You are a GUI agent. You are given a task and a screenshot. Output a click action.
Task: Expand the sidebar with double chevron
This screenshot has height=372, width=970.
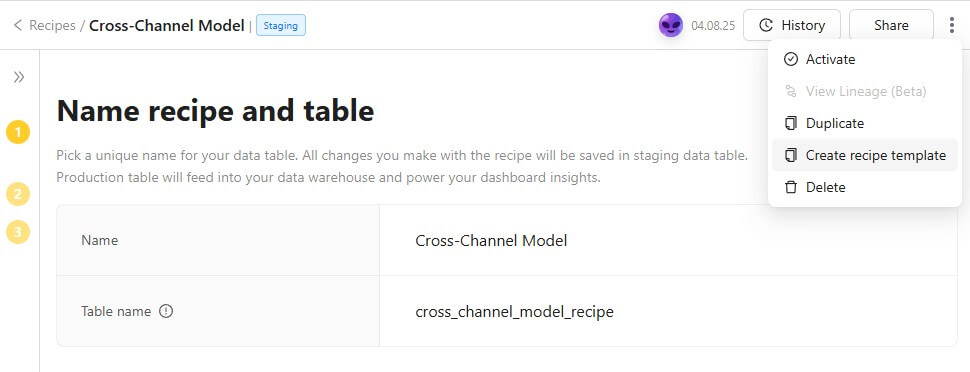[x=19, y=77]
